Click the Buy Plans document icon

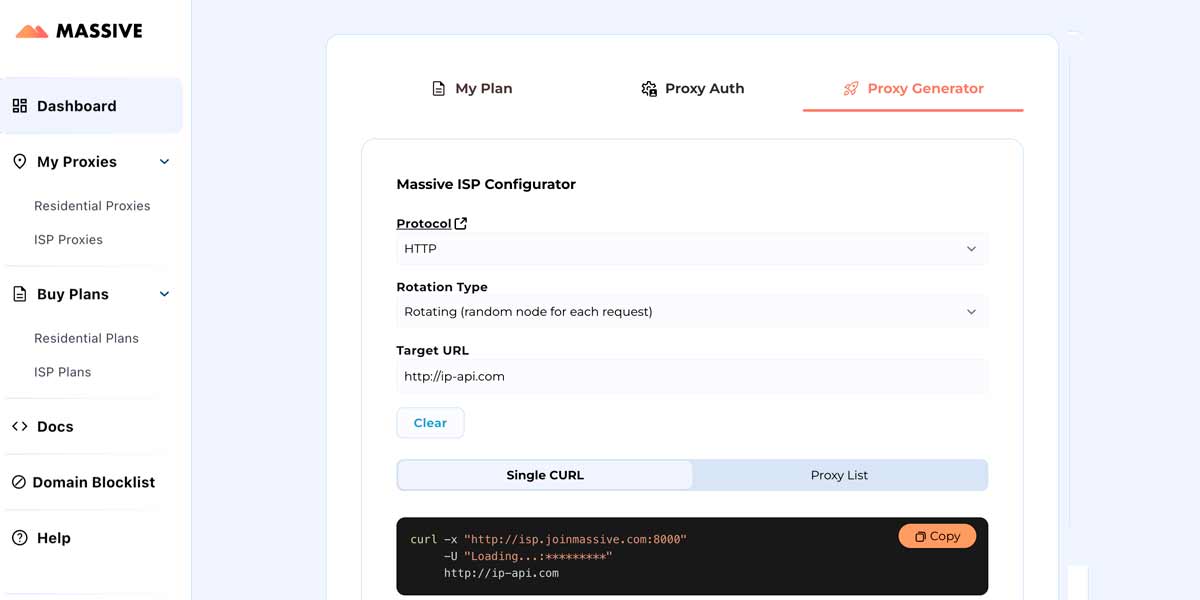coord(20,294)
